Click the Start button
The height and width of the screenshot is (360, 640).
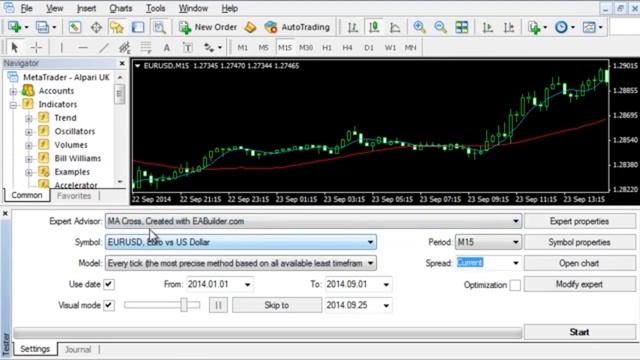(579, 332)
